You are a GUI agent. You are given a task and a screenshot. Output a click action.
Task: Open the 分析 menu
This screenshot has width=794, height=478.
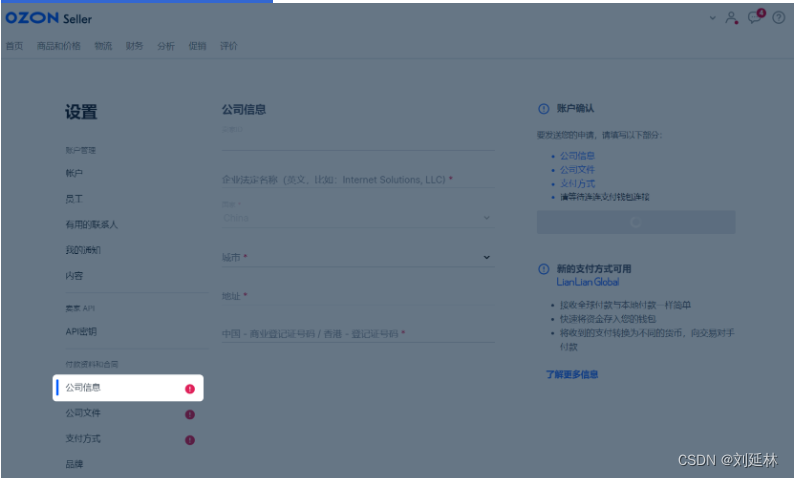166,46
